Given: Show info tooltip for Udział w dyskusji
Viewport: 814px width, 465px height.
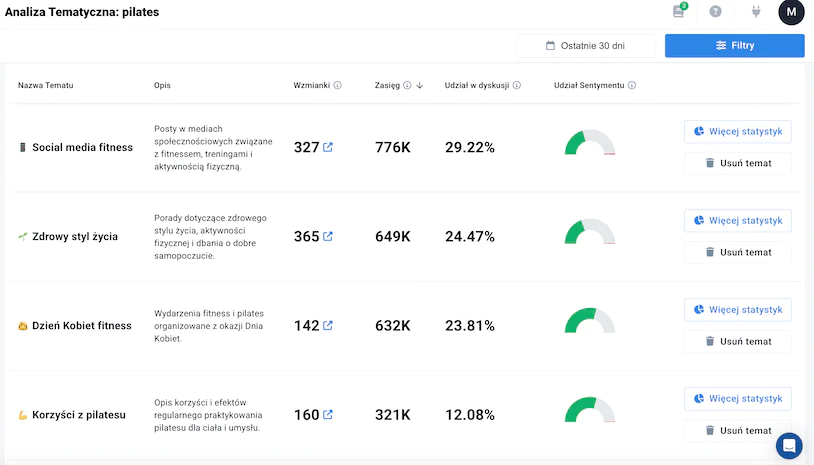Looking at the screenshot, I should point(517,85).
